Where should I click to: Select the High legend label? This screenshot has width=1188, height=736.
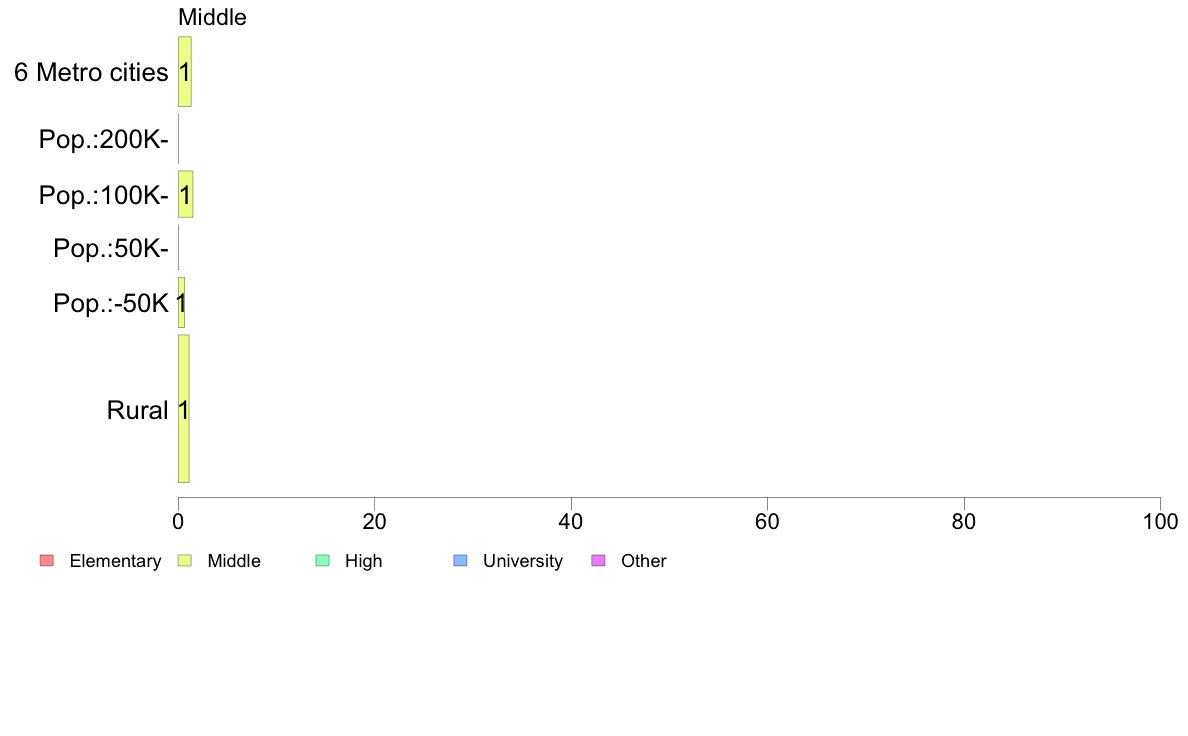tap(364, 561)
